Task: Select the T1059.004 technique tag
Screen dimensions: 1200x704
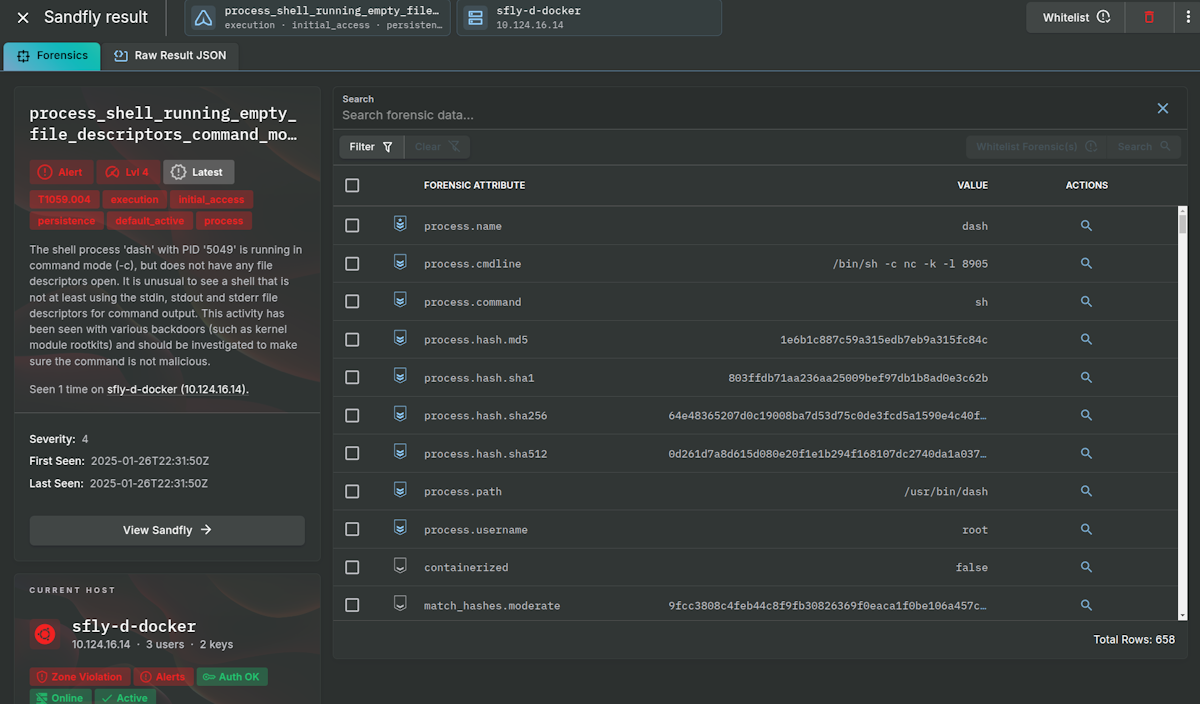Action: (x=64, y=199)
